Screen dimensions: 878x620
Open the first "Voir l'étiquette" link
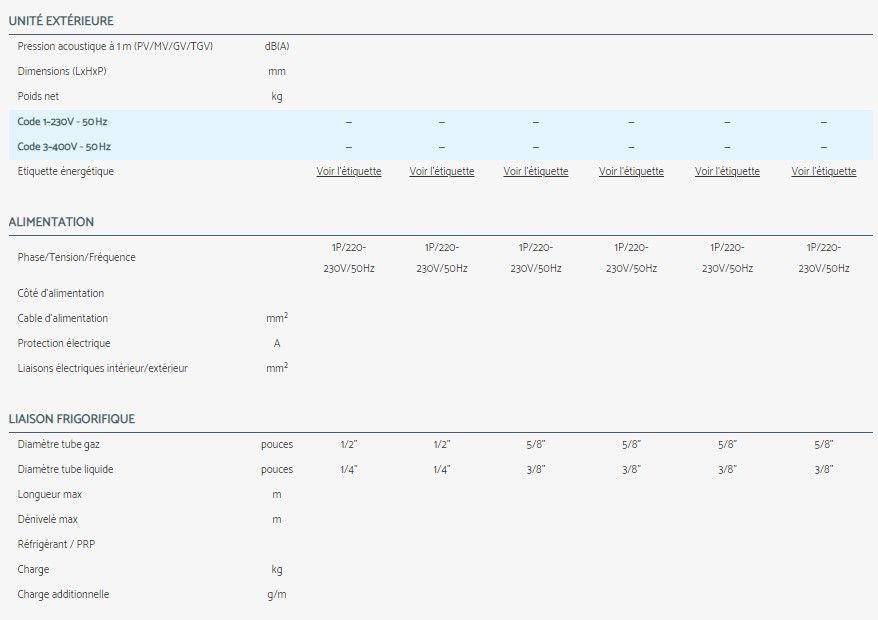pyautogui.click(x=349, y=172)
